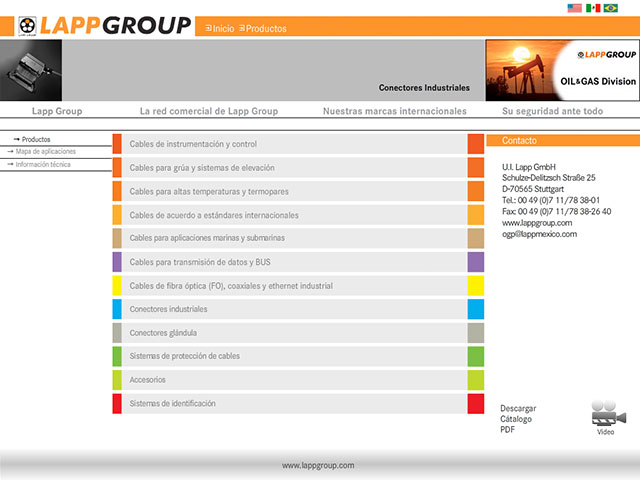Click right purple block on datos y BUS row
The width and height of the screenshot is (640, 480).
click(476, 262)
